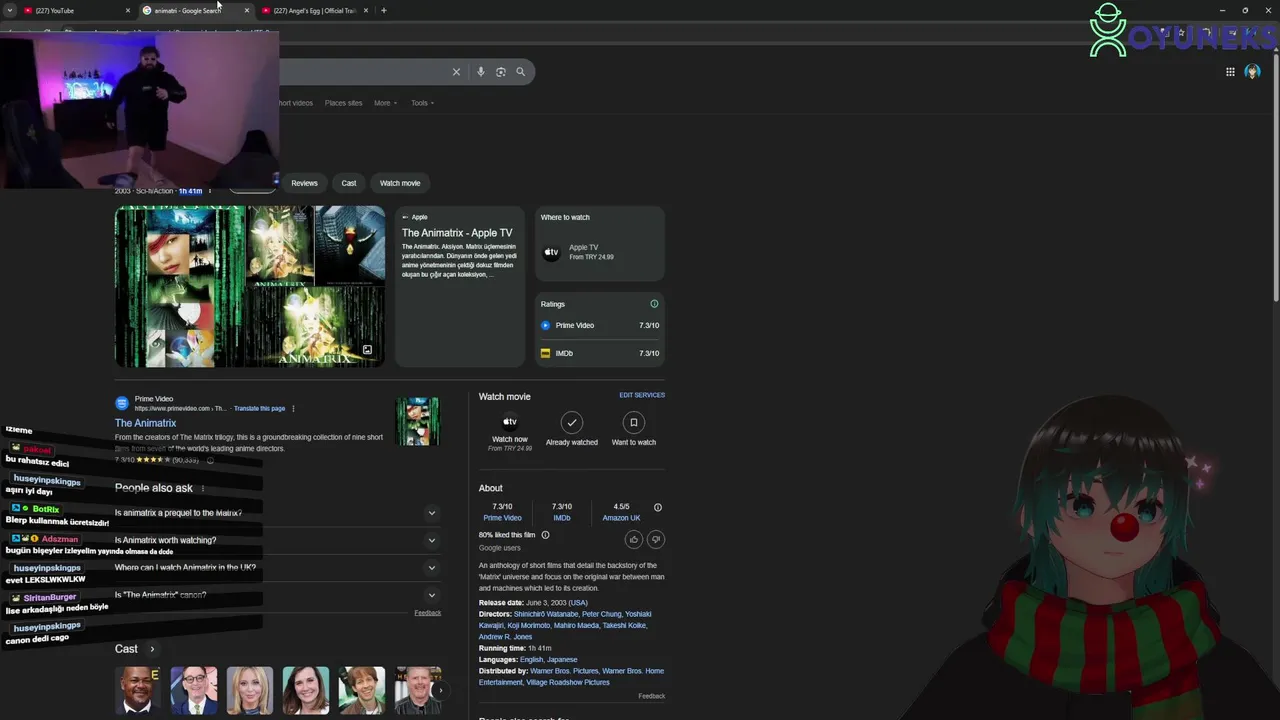
Task: Toggle Want to watch bookmark
Action: pos(633,422)
